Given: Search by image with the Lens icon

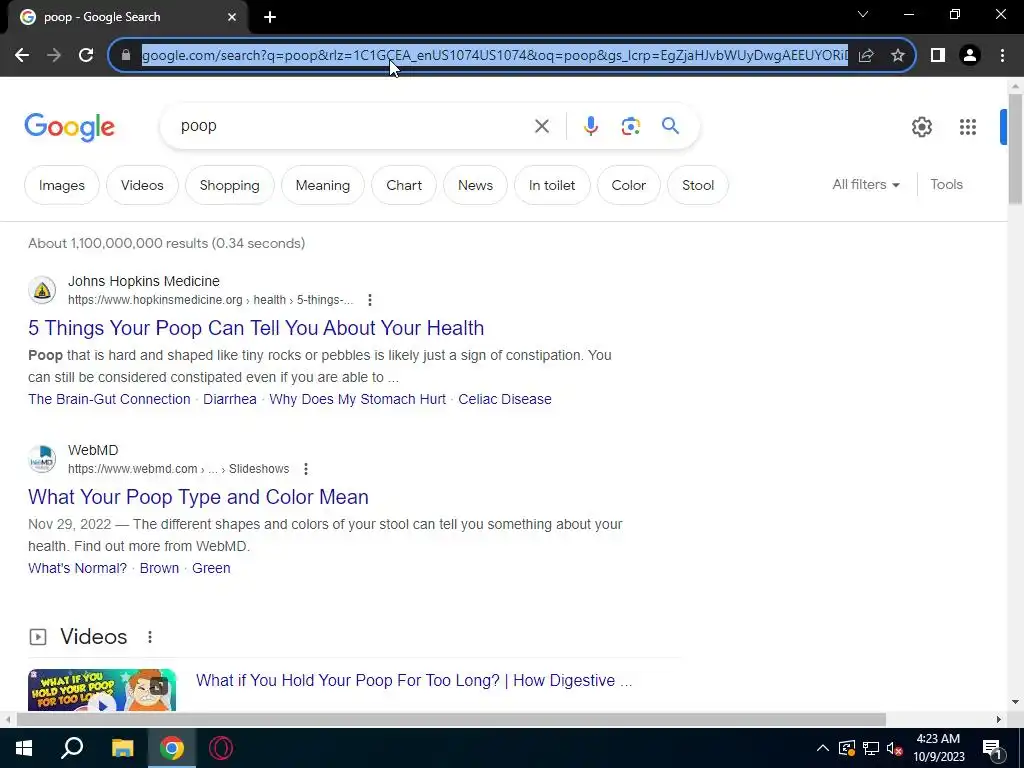Looking at the screenshot, I should (630, 126).
